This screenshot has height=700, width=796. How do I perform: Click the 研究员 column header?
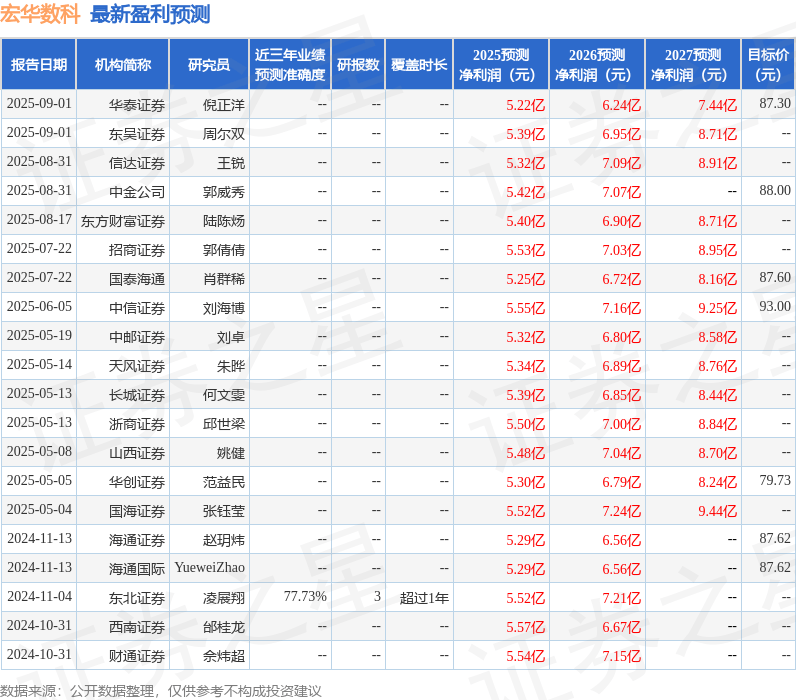[x=209, y=65]
